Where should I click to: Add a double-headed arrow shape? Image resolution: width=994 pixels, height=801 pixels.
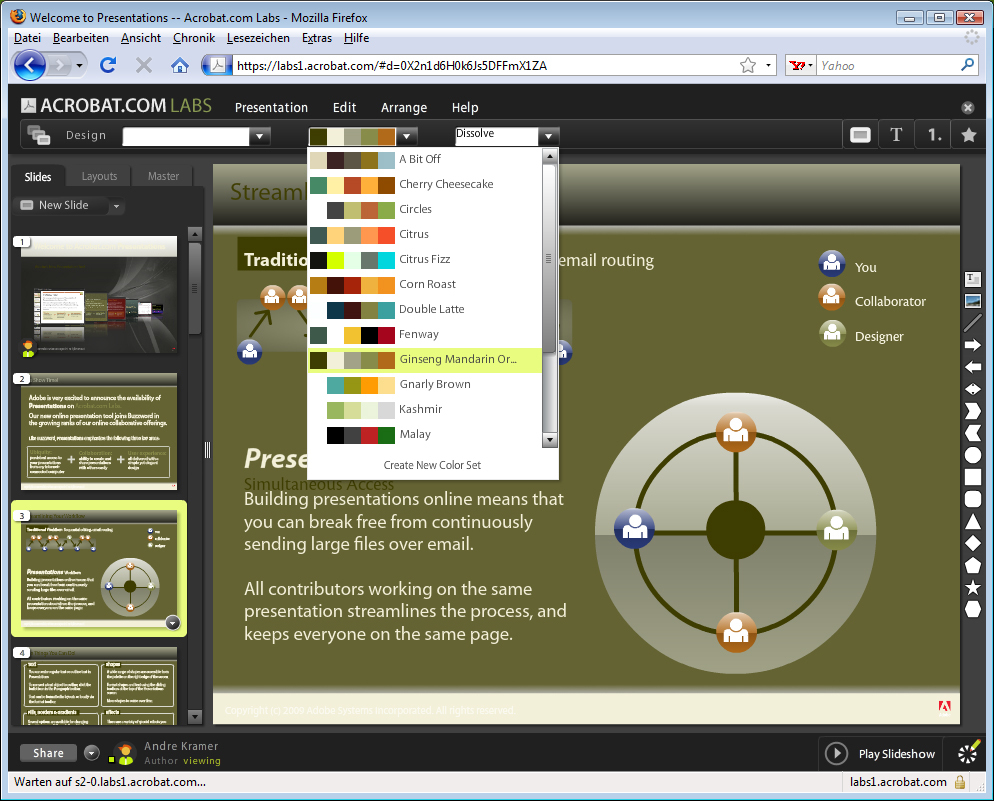coord(972,389)
